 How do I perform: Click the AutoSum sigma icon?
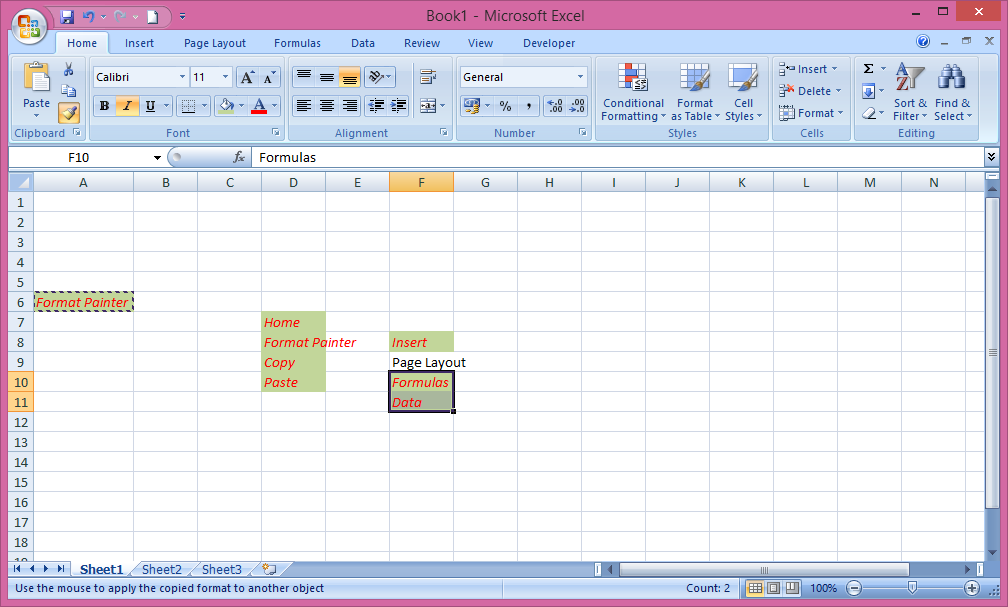[x=868, y=69]
